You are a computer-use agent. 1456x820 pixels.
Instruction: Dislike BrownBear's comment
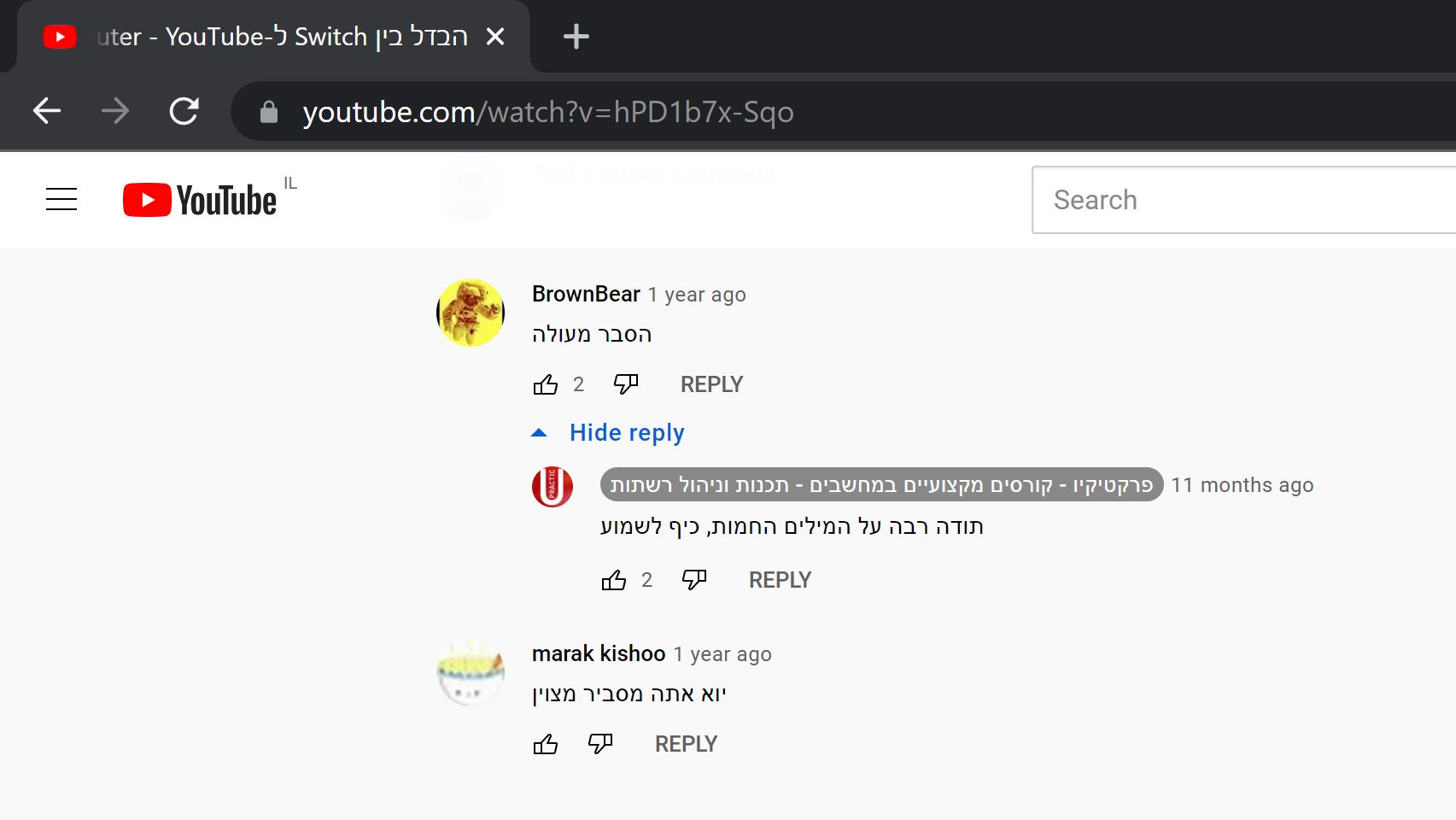tap(626, 384)
